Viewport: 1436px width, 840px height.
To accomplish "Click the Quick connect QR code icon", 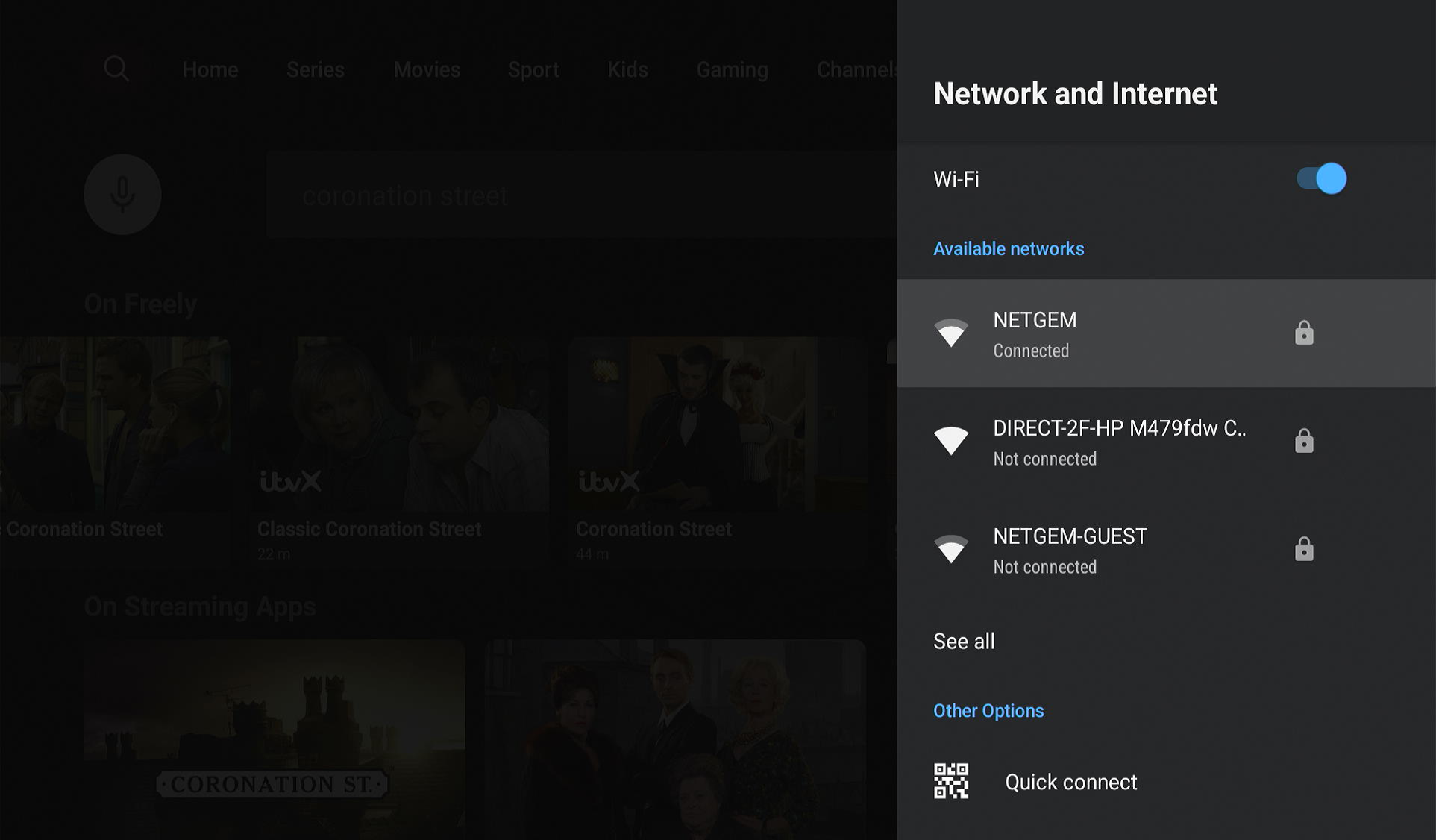I will 951,781.
